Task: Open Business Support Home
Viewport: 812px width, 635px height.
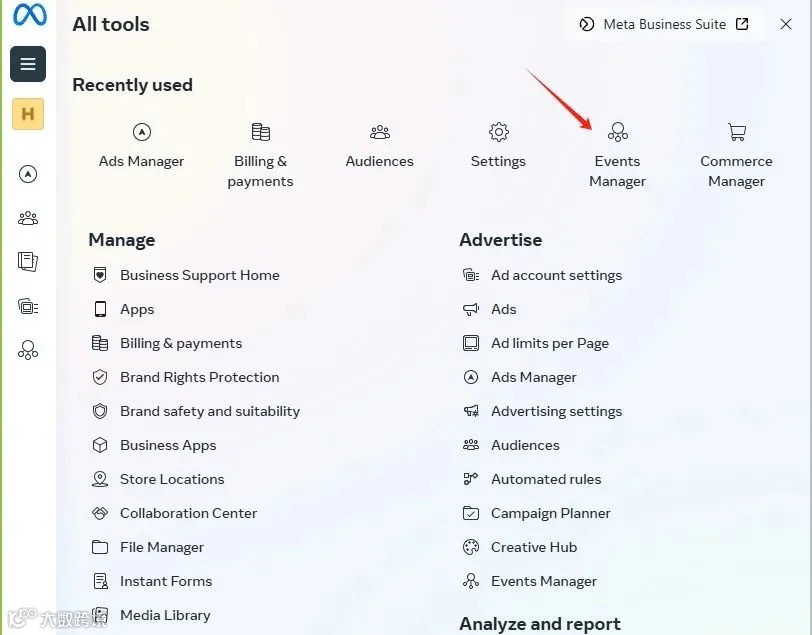Action: pyautogui.click(x=199, y=275)
